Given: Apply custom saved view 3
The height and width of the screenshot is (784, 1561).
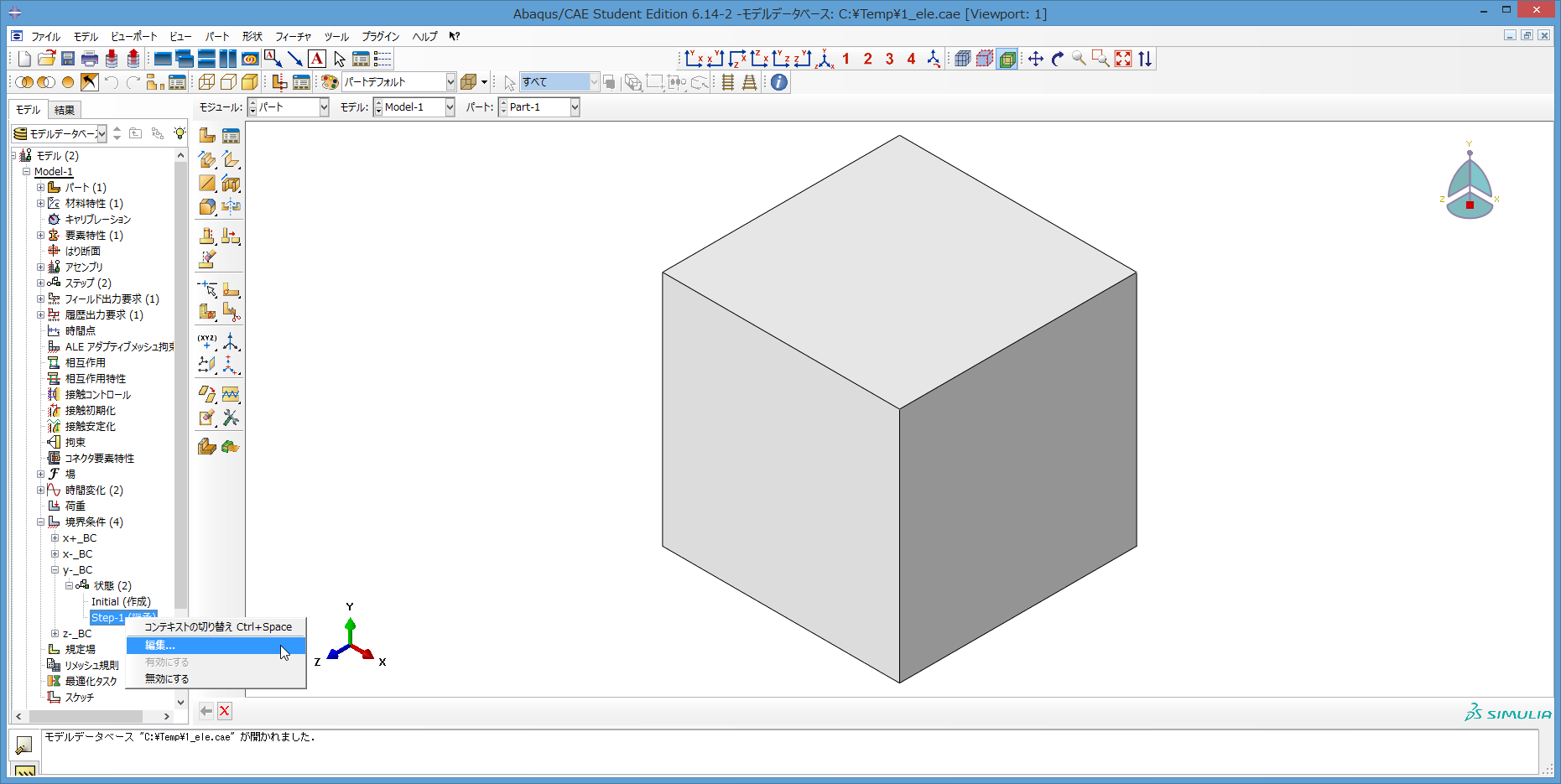Looking at the screenshot, I should tap(889, 59).
